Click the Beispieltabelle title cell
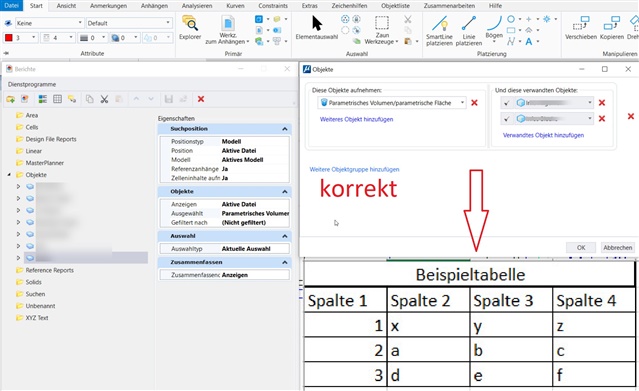The image size is (639, 391). click(470, 274)
